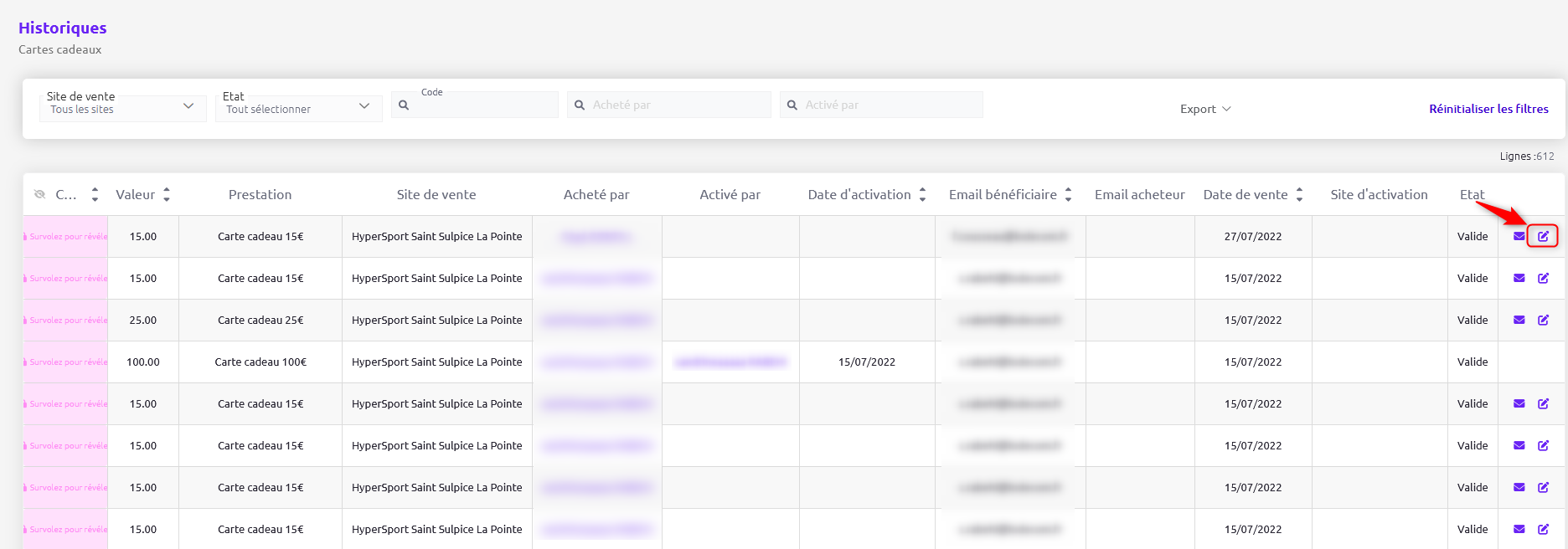Click the Cartes cadeaux subtitle
The height and width of the screenshot is (549, 1568).
click(60, 49)
